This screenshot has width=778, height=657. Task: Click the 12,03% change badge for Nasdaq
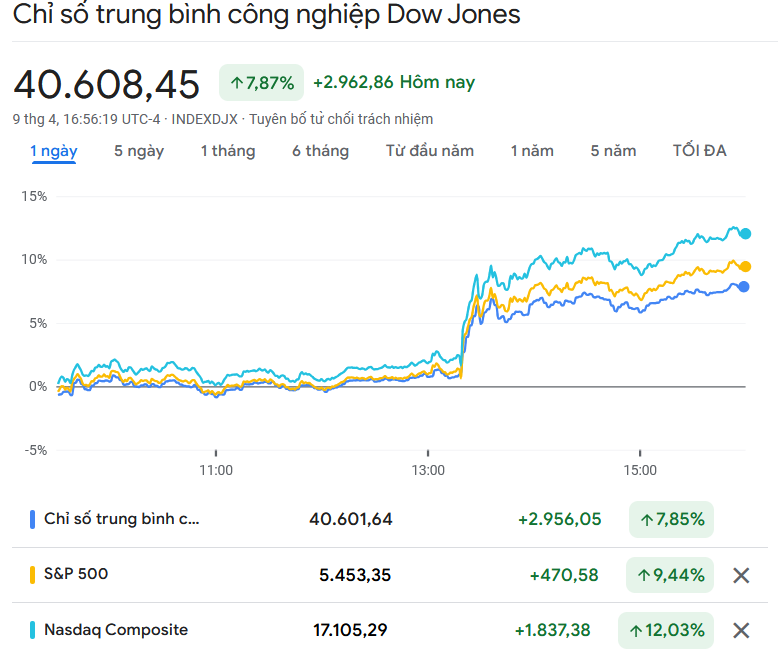(x=666, y=630)
